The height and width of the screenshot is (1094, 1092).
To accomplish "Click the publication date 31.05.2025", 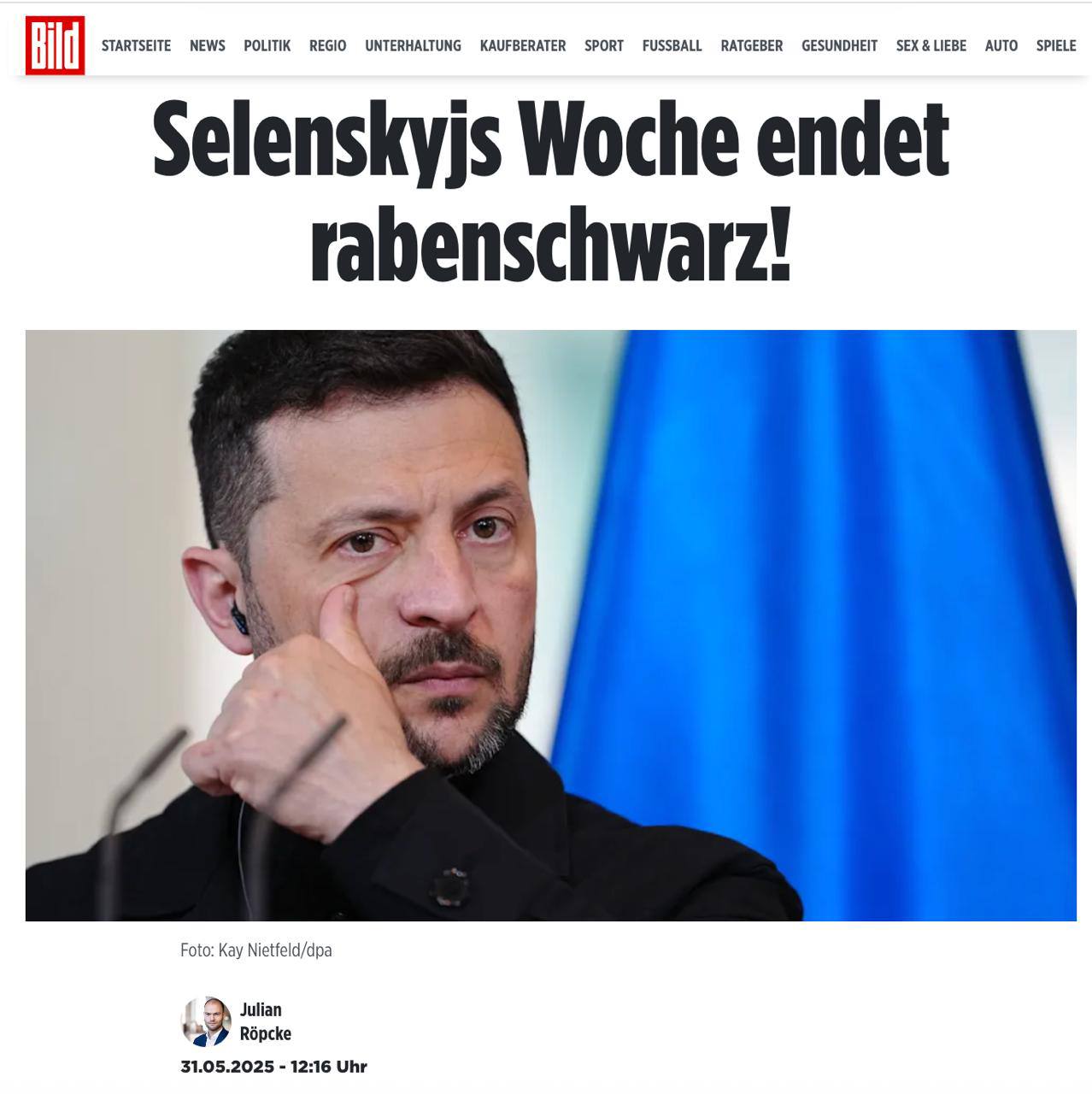I will point(227,1067).
